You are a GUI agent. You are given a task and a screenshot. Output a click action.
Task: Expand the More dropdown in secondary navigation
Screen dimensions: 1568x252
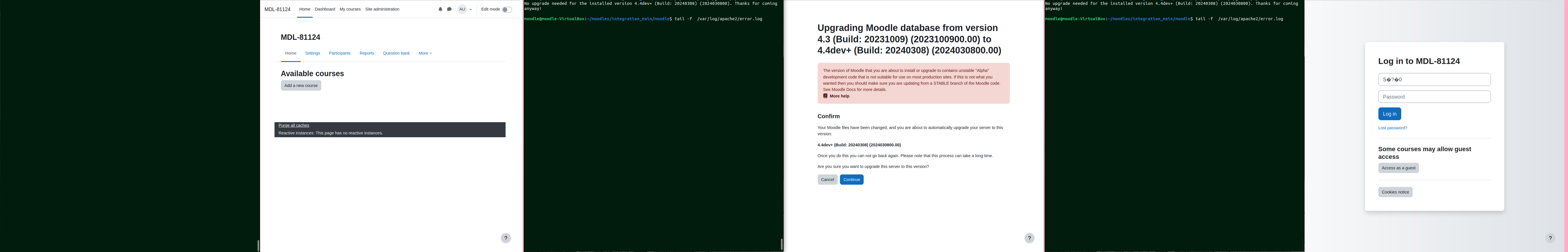(x=425, y=53)
